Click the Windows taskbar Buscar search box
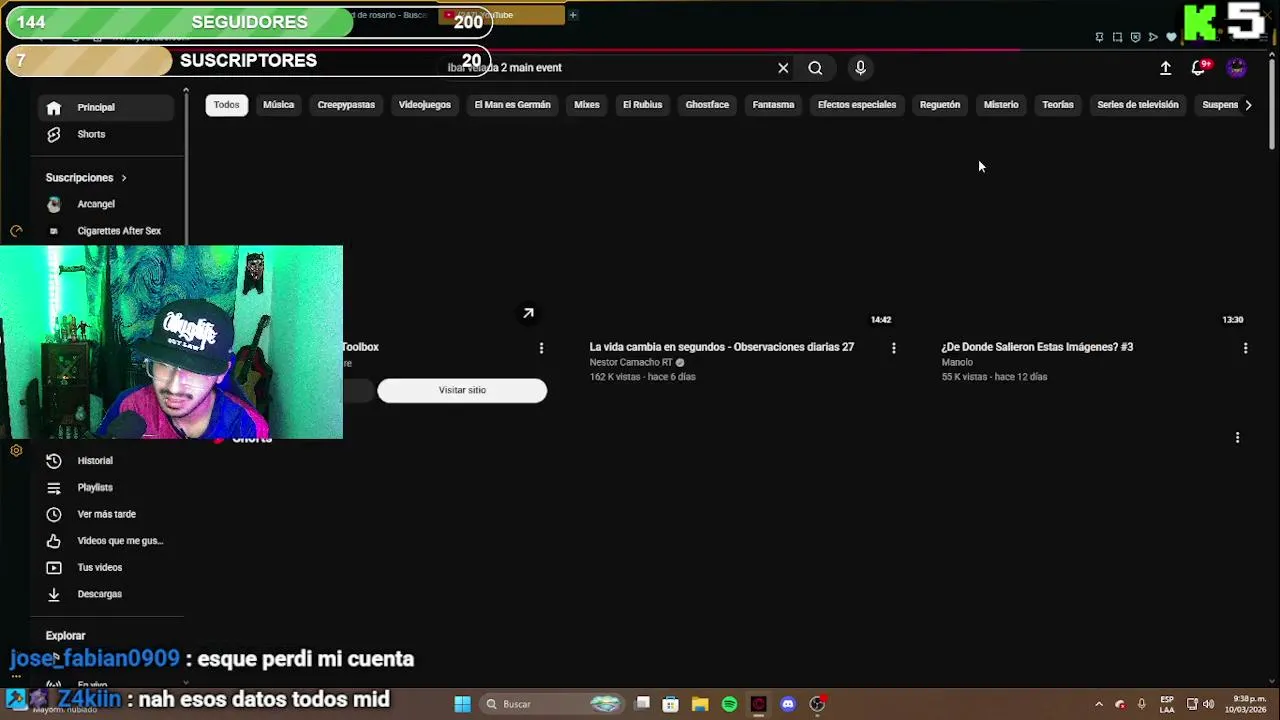 coord(550,704)
